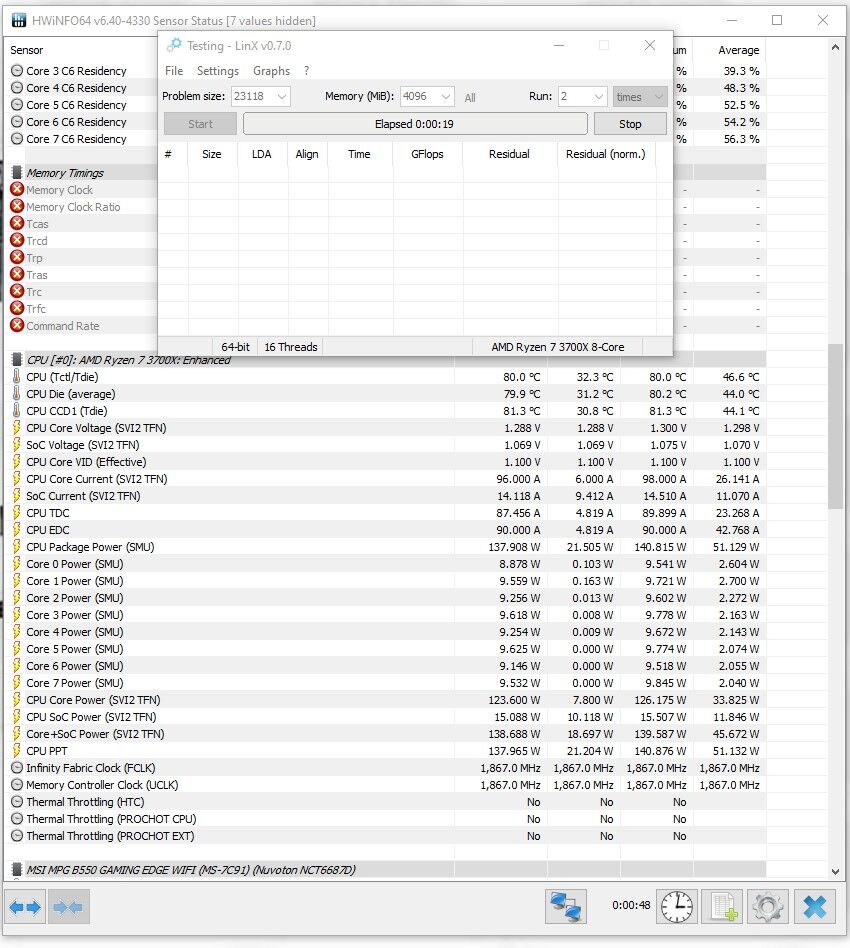Click the LinX gear icon in title bar

[x=174, y=45]
